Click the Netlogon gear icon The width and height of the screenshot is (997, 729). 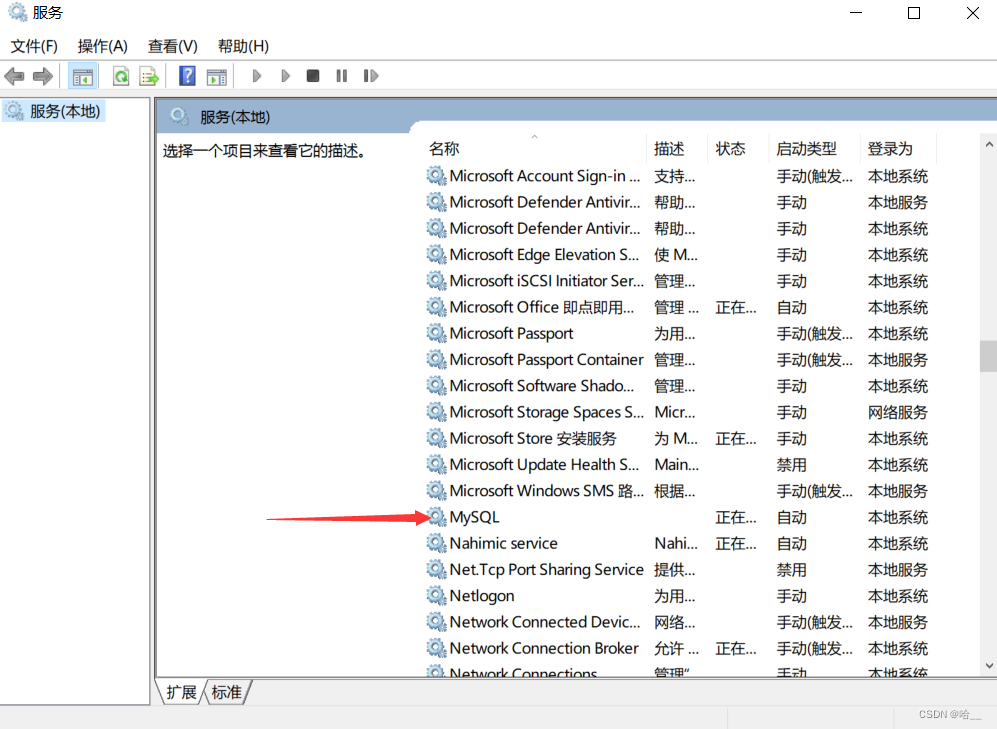436,596
